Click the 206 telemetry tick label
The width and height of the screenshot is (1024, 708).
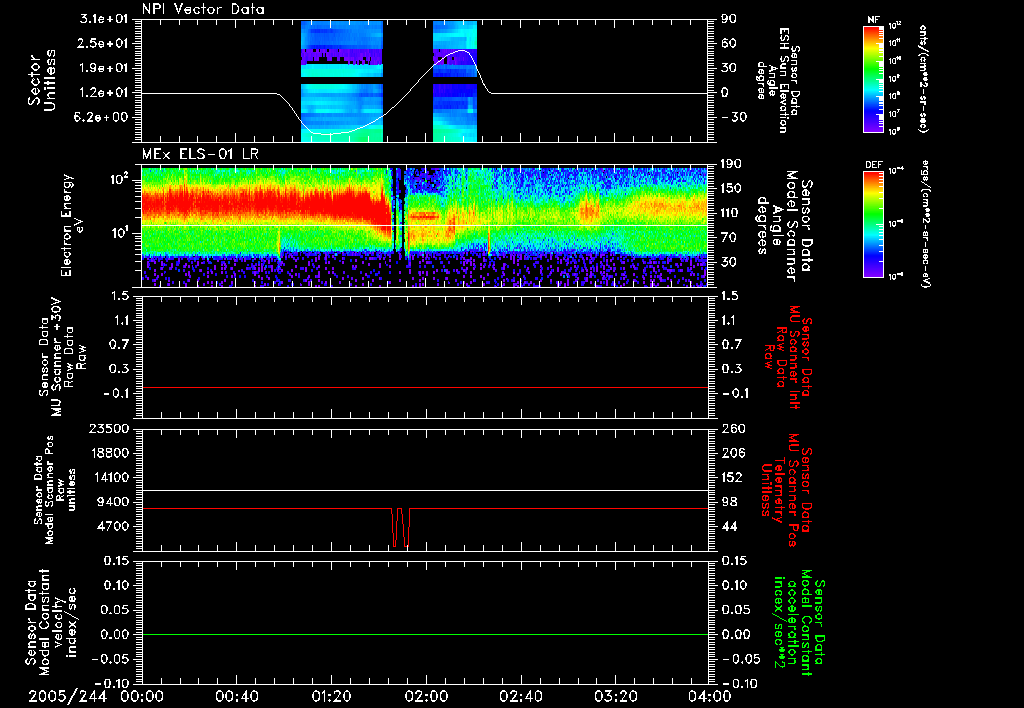click(733, 453)
